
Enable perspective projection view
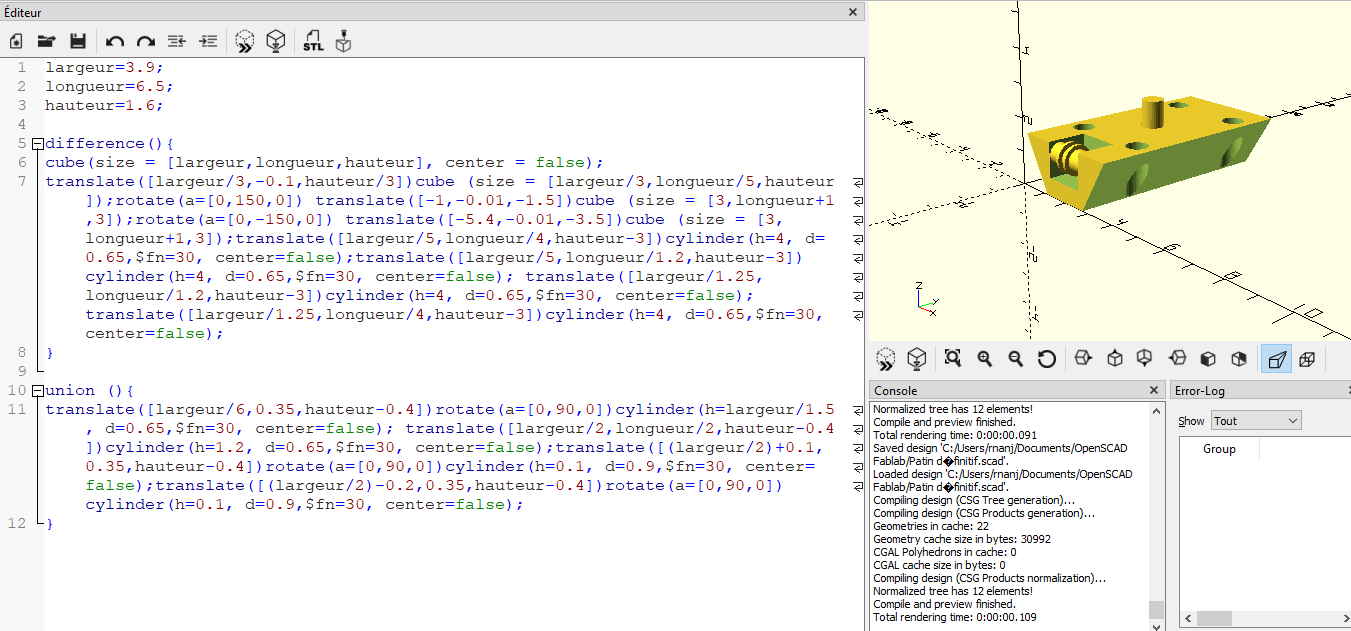pyautogui.click(x=1276, y=359)
